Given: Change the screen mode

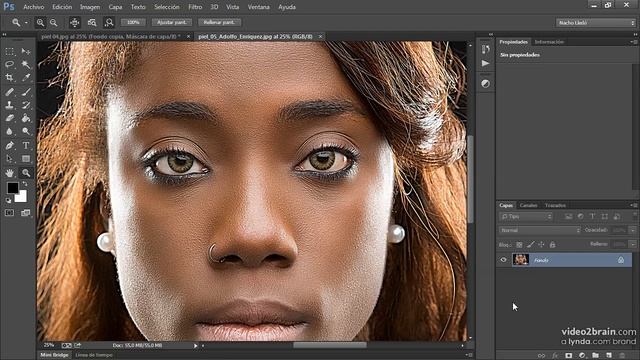Looking at the screenshot, I should click(26, 213).
